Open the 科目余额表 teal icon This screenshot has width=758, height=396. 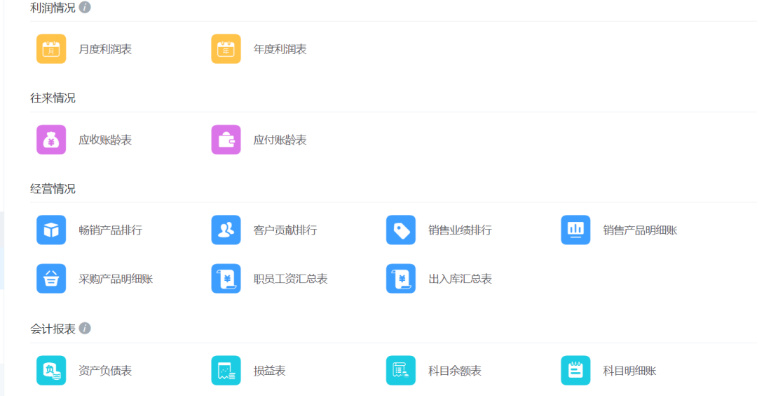401,370
